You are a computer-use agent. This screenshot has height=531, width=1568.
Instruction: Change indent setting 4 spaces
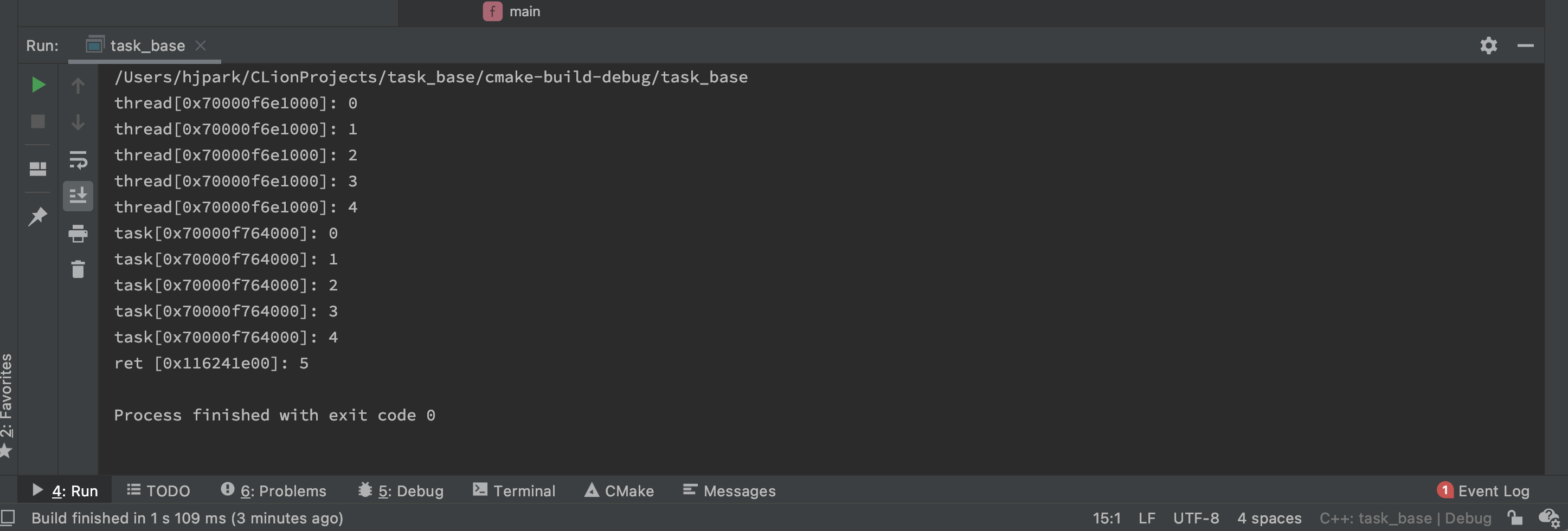[x=1269, y=518]
